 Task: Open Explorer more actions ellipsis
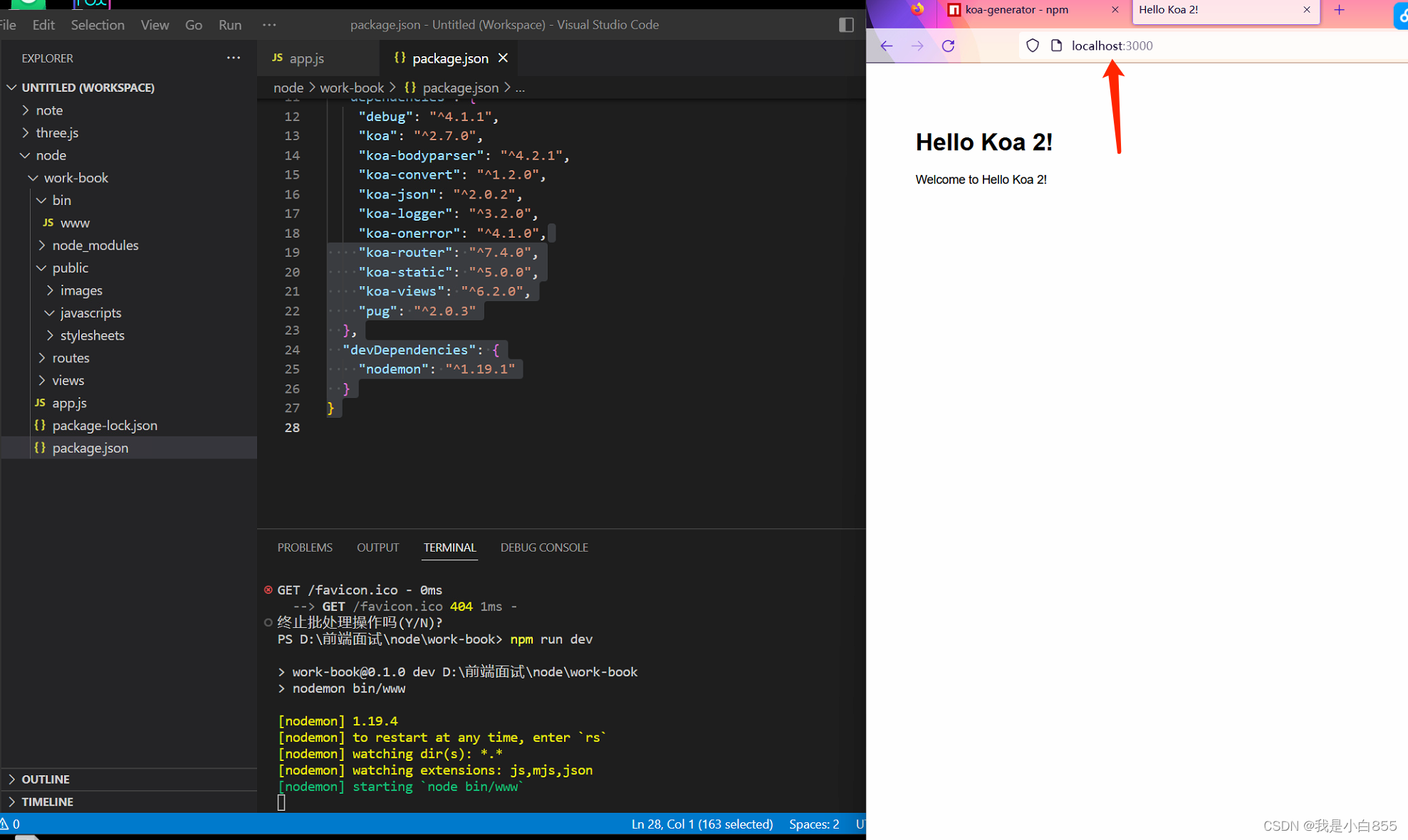(234, 58)
